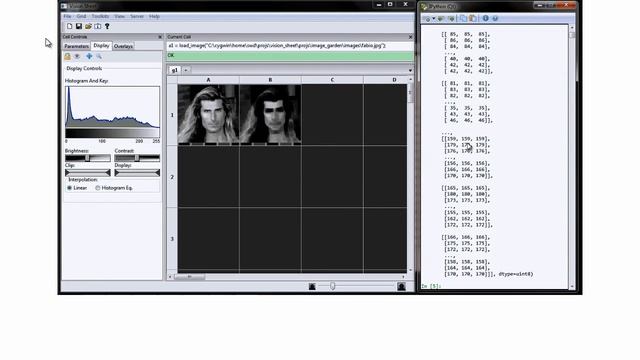Click the histogram plot in Display Controls

pos(112,107)
